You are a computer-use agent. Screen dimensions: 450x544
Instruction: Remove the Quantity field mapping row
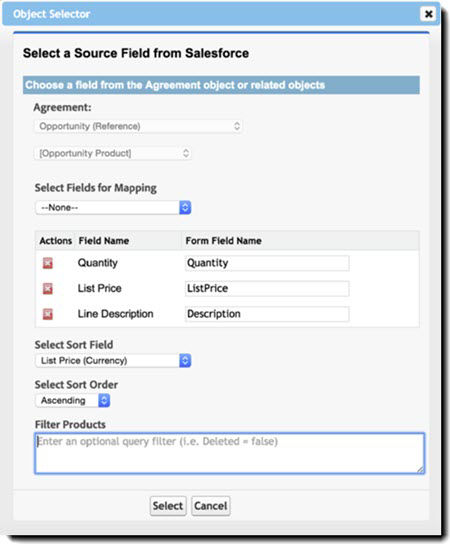[x=48, y=263]
